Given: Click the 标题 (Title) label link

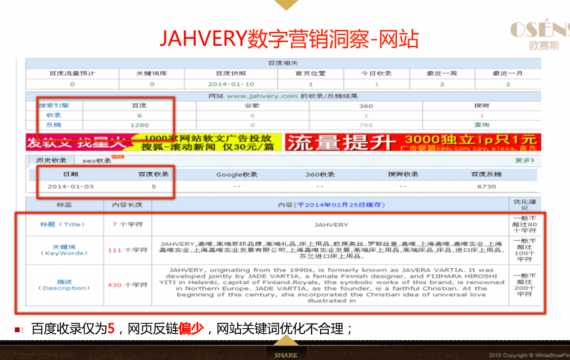Looking at the screenshot, I should [x=62, y=224].
